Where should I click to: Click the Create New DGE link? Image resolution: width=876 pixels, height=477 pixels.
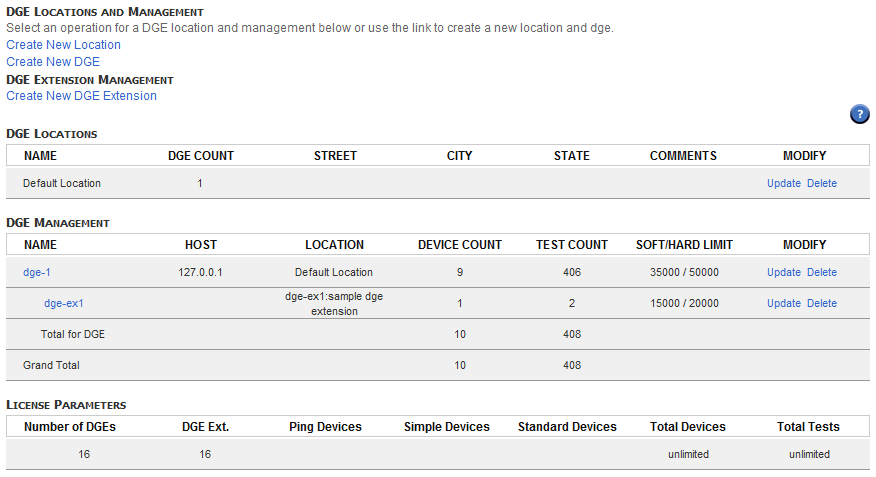53,62
